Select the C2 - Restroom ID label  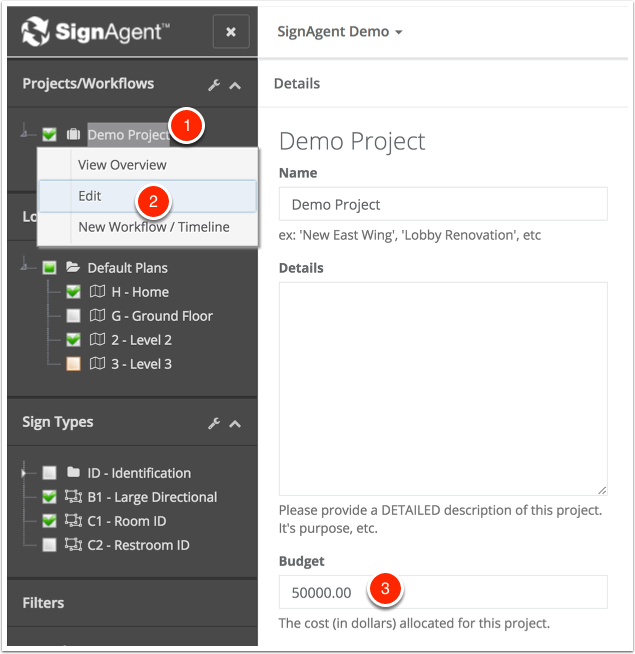click(139, 545)
